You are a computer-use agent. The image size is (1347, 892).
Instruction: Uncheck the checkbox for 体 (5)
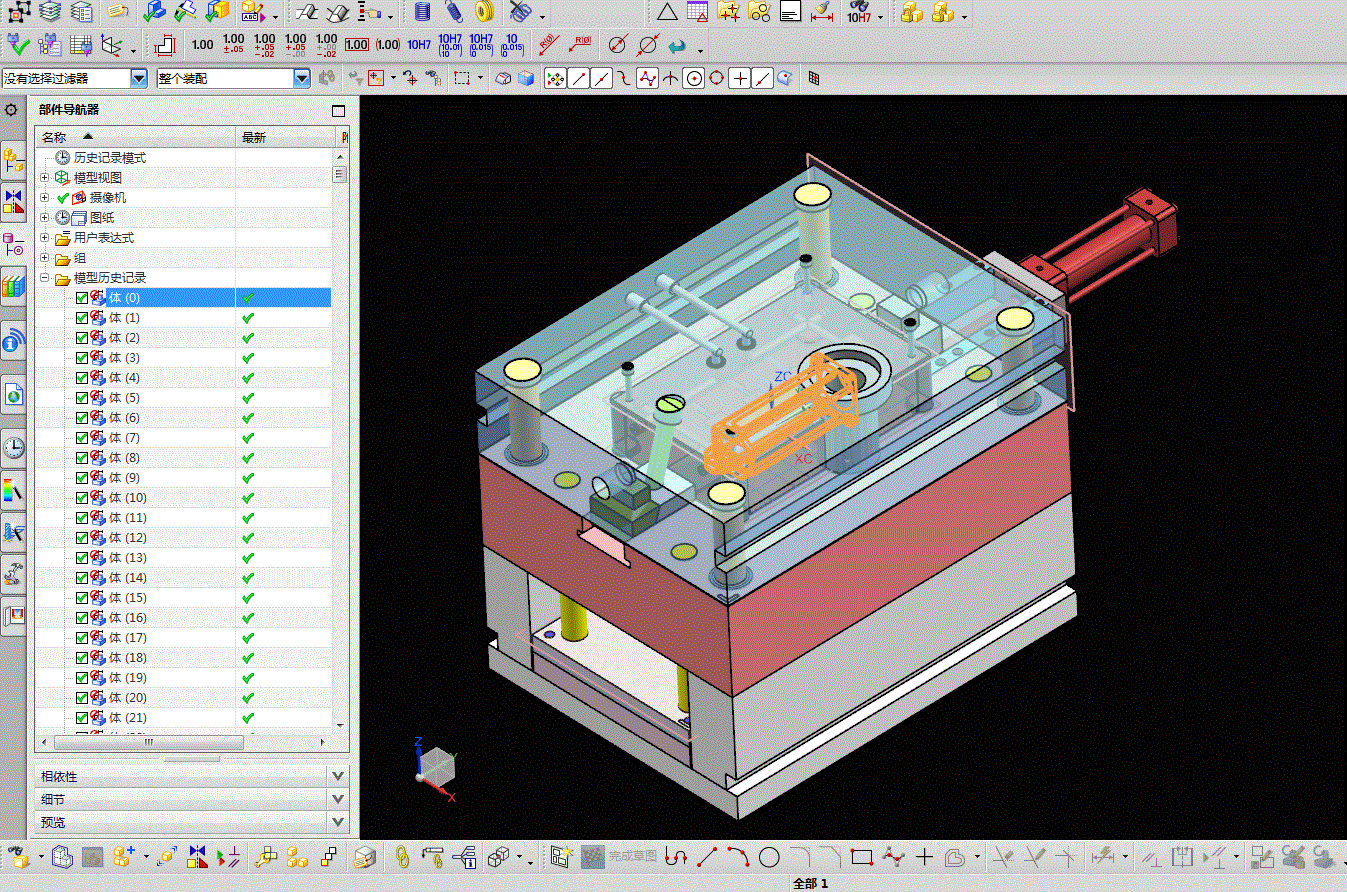[x=82, y=398]
